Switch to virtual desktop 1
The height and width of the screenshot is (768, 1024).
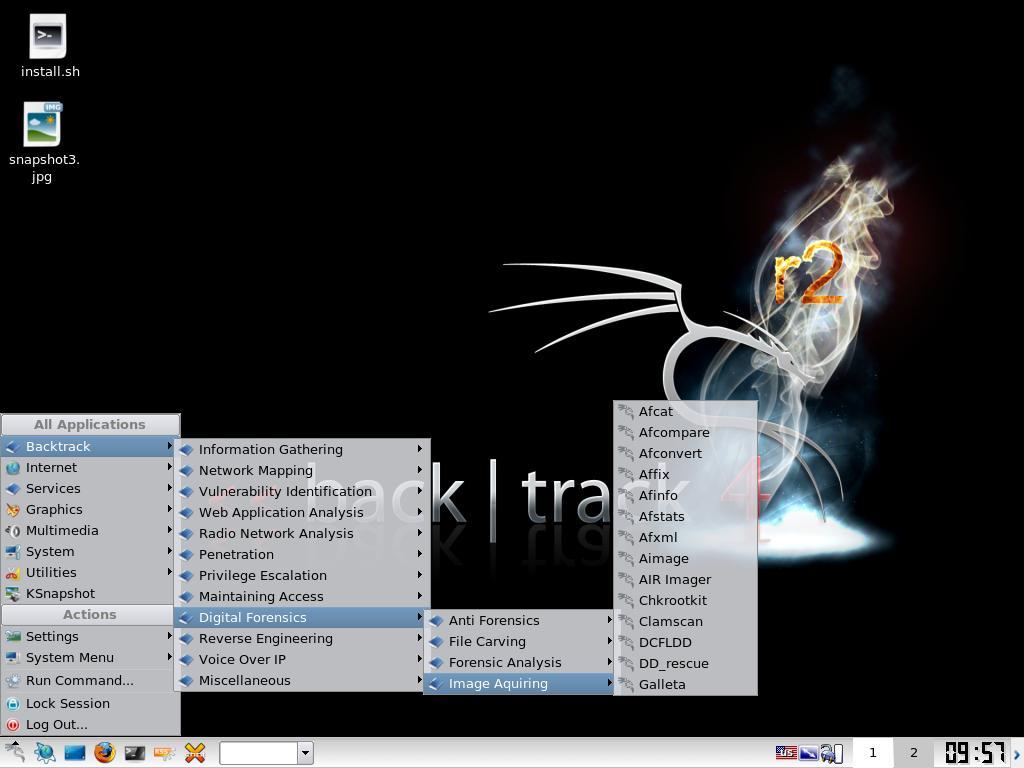pos(872,753)
